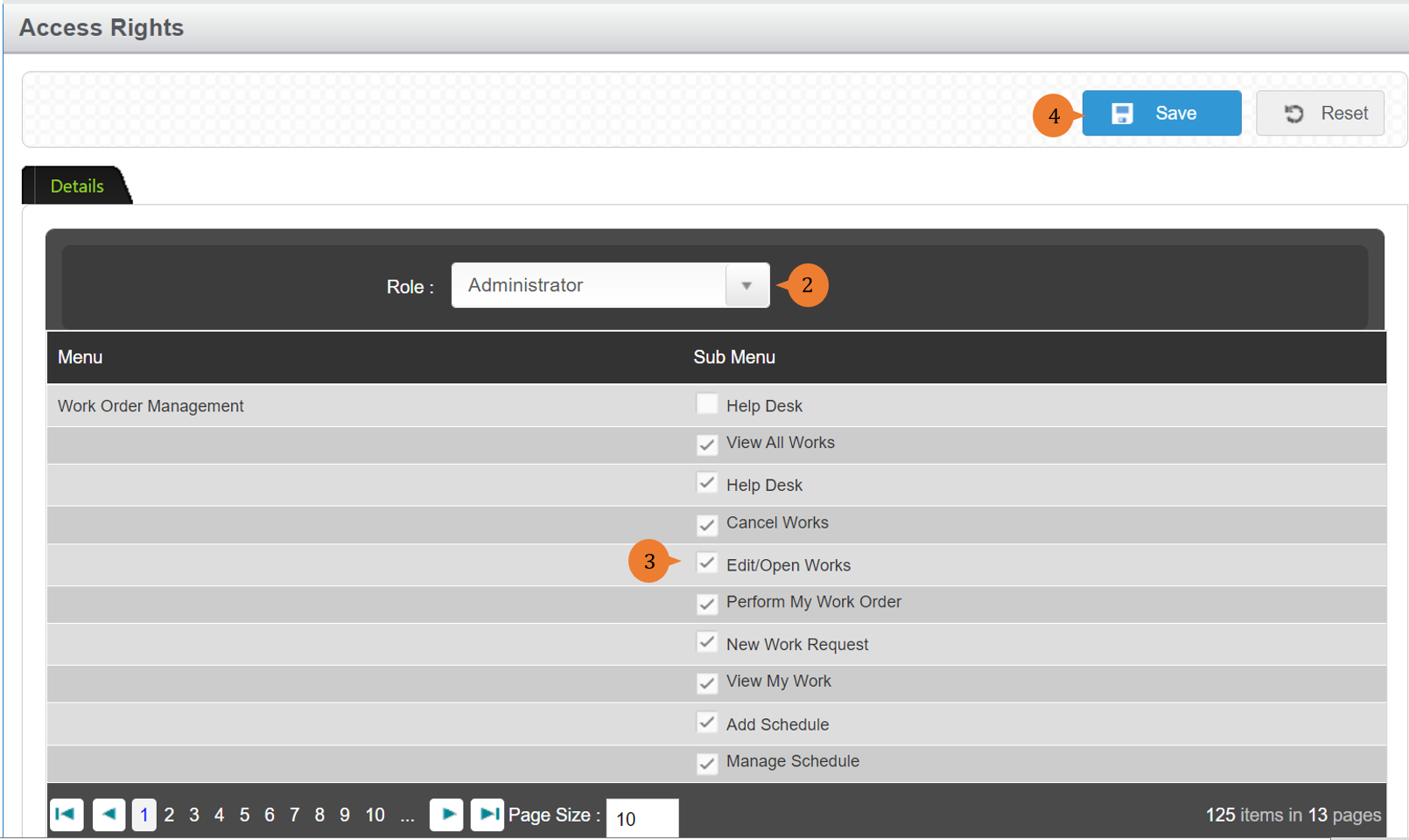Select page 1 in pager
This screenshot has width=1409, height=840.
coord(144,815)
